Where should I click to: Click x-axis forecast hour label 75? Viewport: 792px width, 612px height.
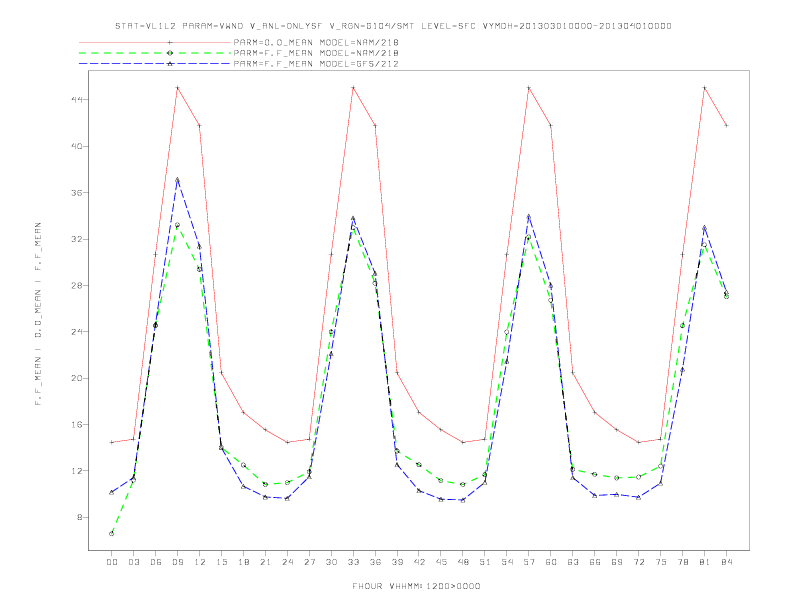660,562
